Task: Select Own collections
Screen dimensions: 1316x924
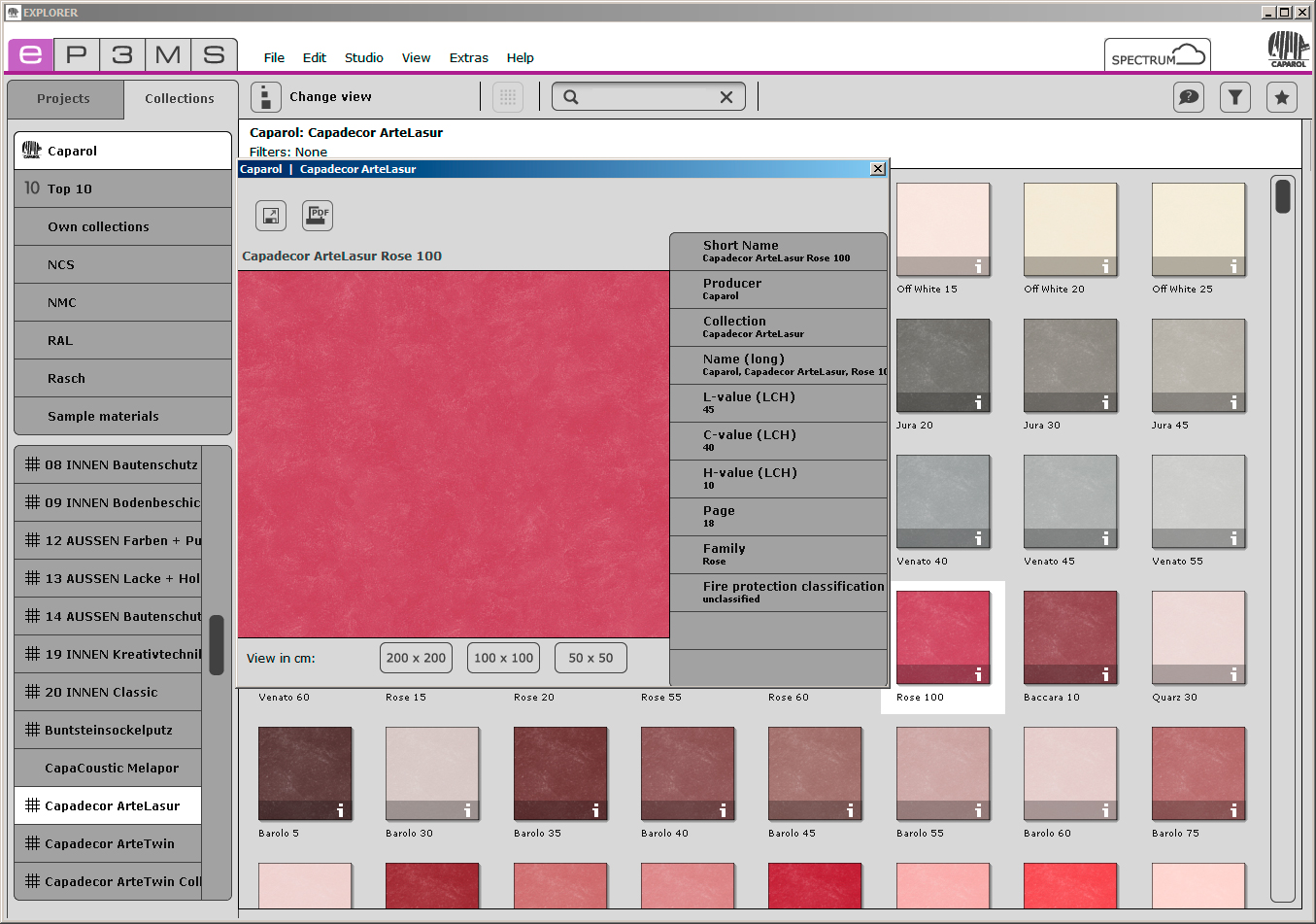Action: coord(123,226)
